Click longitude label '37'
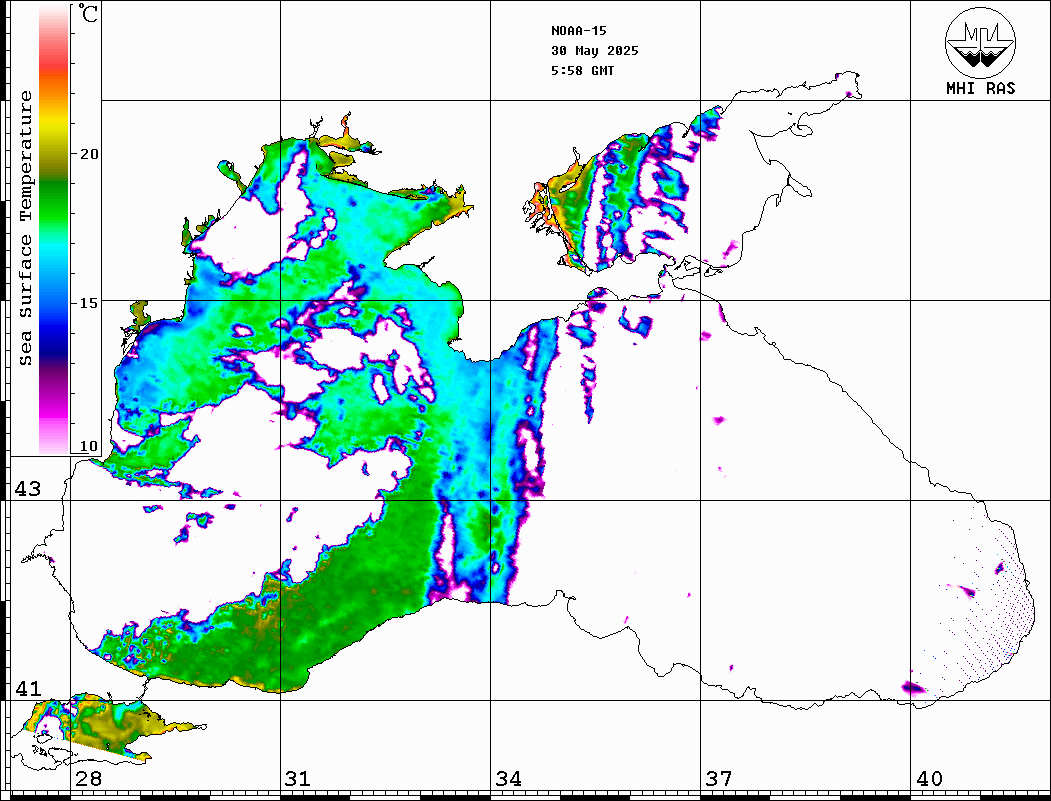 click(x=719, y=778)
